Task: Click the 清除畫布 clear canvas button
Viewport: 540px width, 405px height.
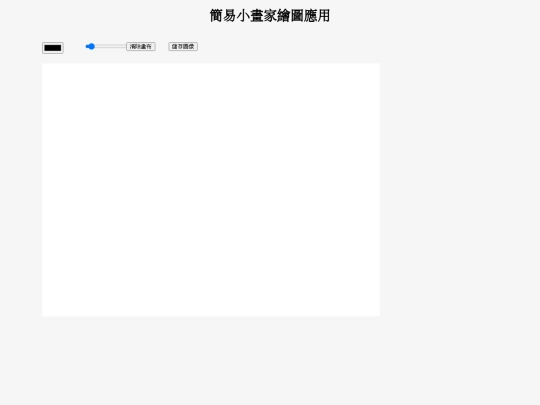Action: coord(141,46)
